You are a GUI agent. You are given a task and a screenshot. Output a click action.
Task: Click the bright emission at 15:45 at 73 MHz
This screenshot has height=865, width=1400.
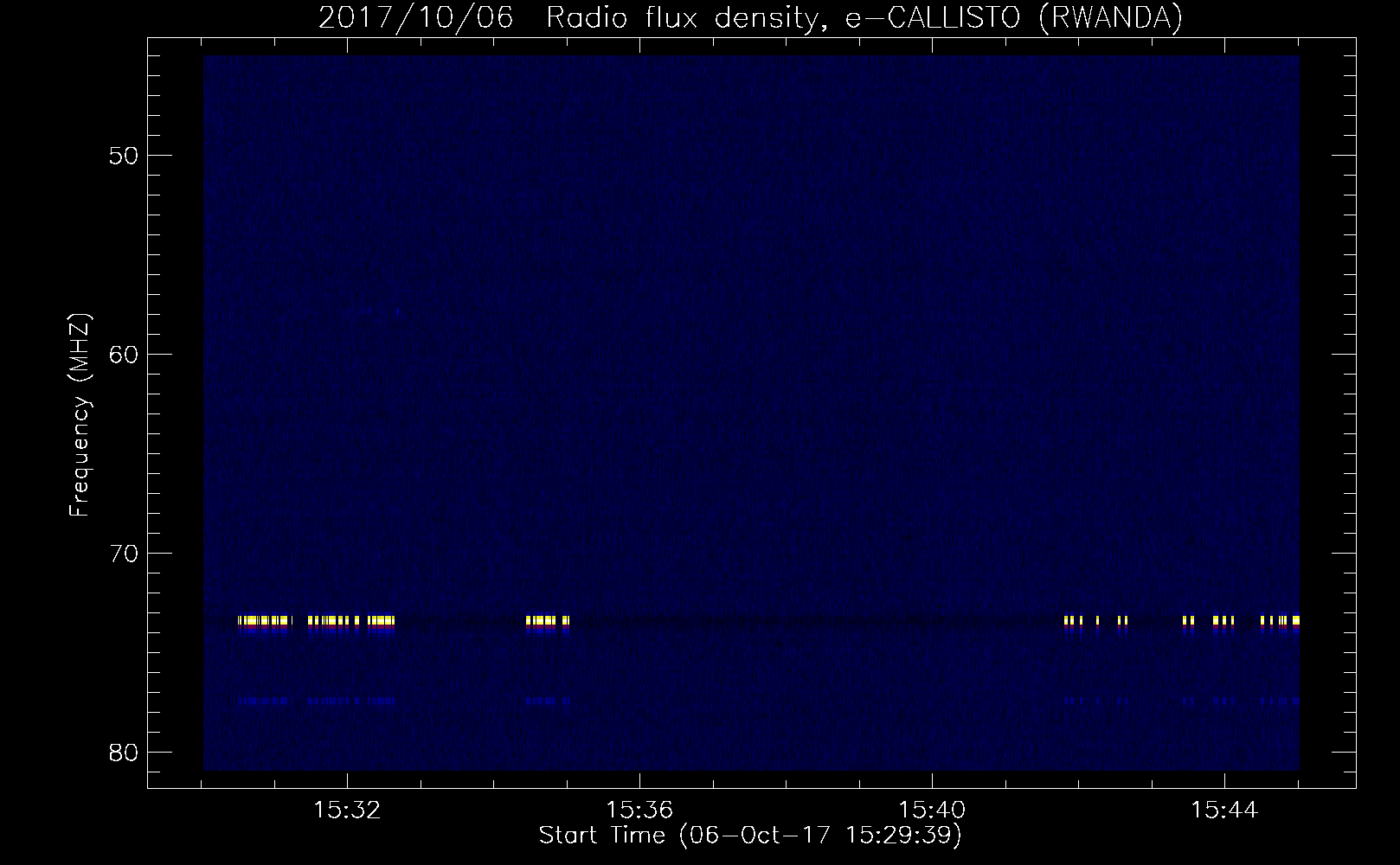[x=1294, y=620]
